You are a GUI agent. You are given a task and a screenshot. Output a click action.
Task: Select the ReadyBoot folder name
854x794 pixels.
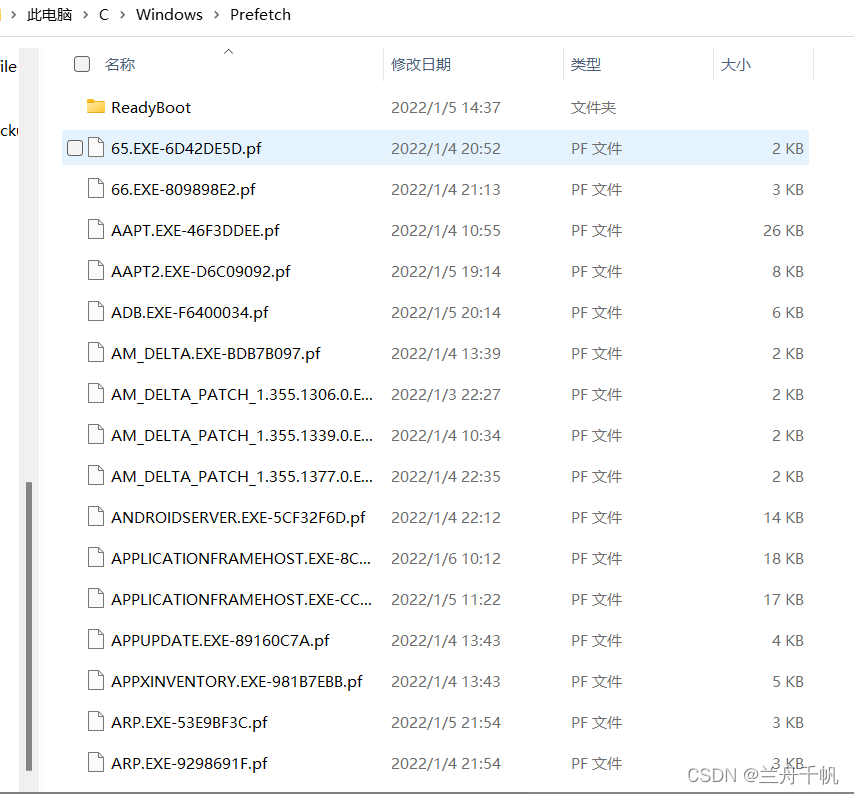coord(151,108)
